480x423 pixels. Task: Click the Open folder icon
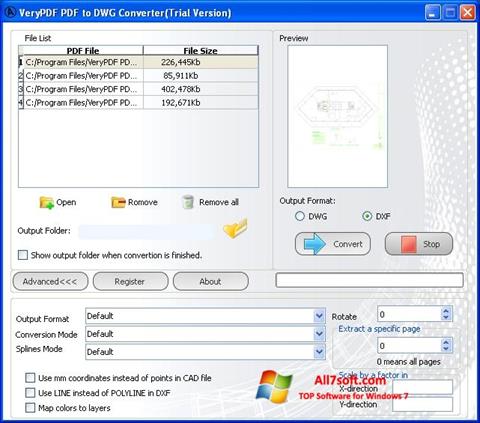(47, 202)
